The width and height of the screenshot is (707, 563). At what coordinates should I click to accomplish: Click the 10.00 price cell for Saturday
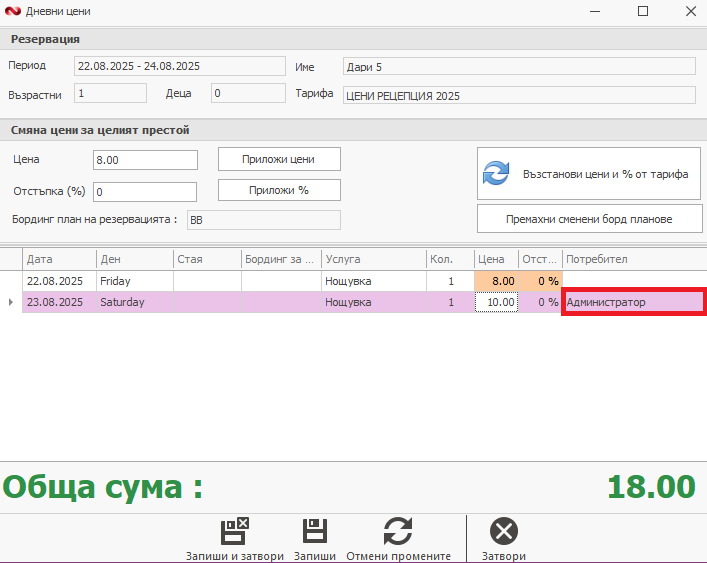(496, 302)
